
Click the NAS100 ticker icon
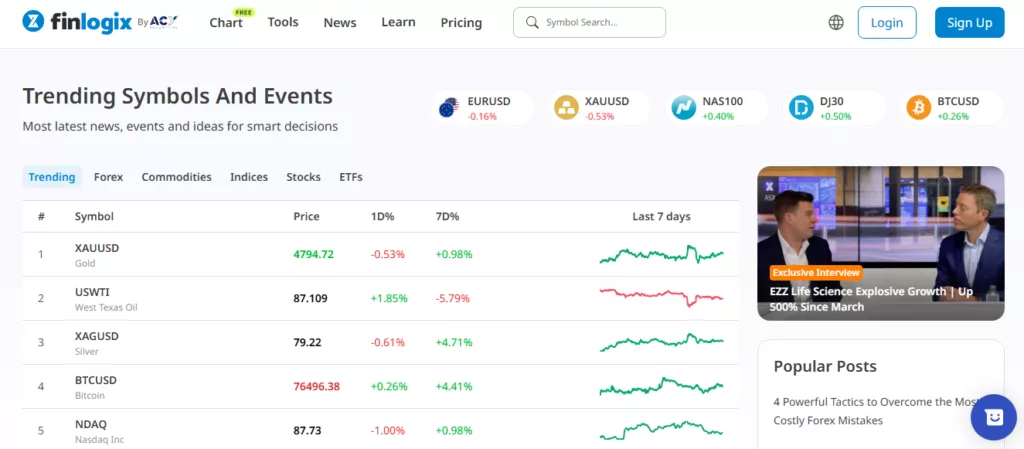coord(684,108)
